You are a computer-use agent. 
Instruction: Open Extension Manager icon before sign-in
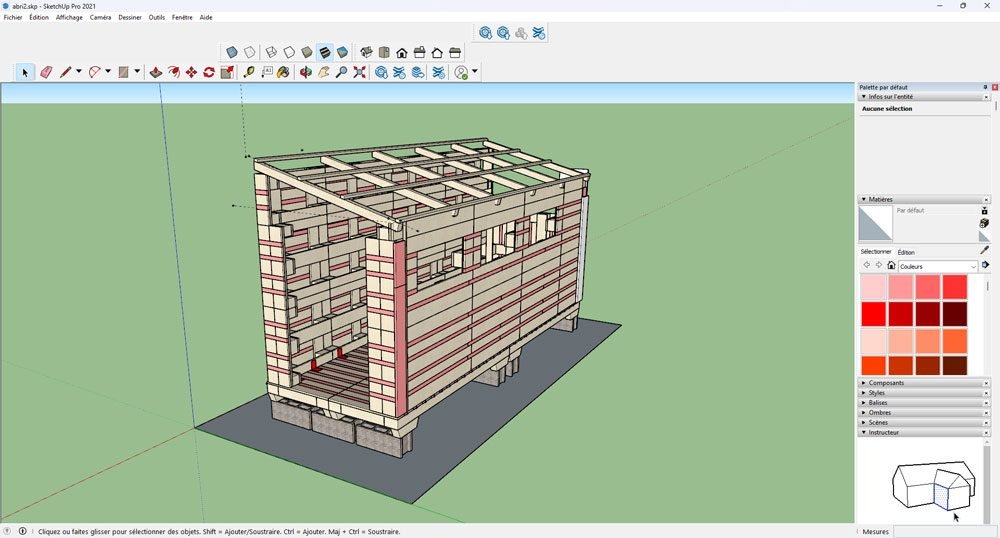point(439,73)
